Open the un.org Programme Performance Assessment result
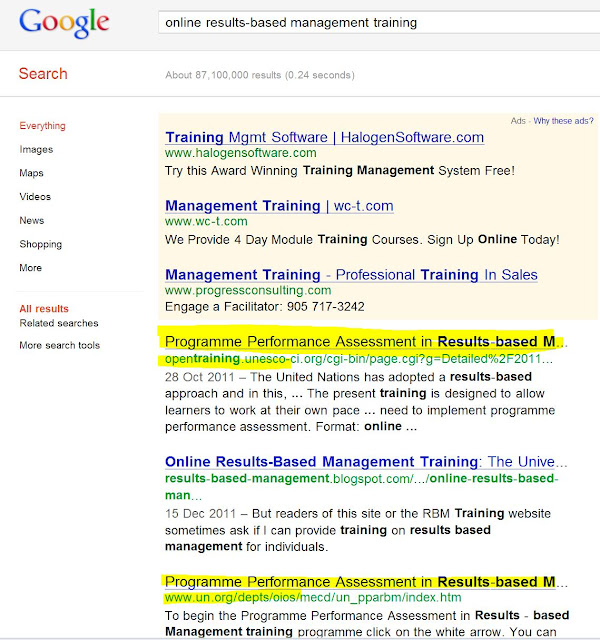The width and height of the screenshot is (600, 640). [366, 582]
